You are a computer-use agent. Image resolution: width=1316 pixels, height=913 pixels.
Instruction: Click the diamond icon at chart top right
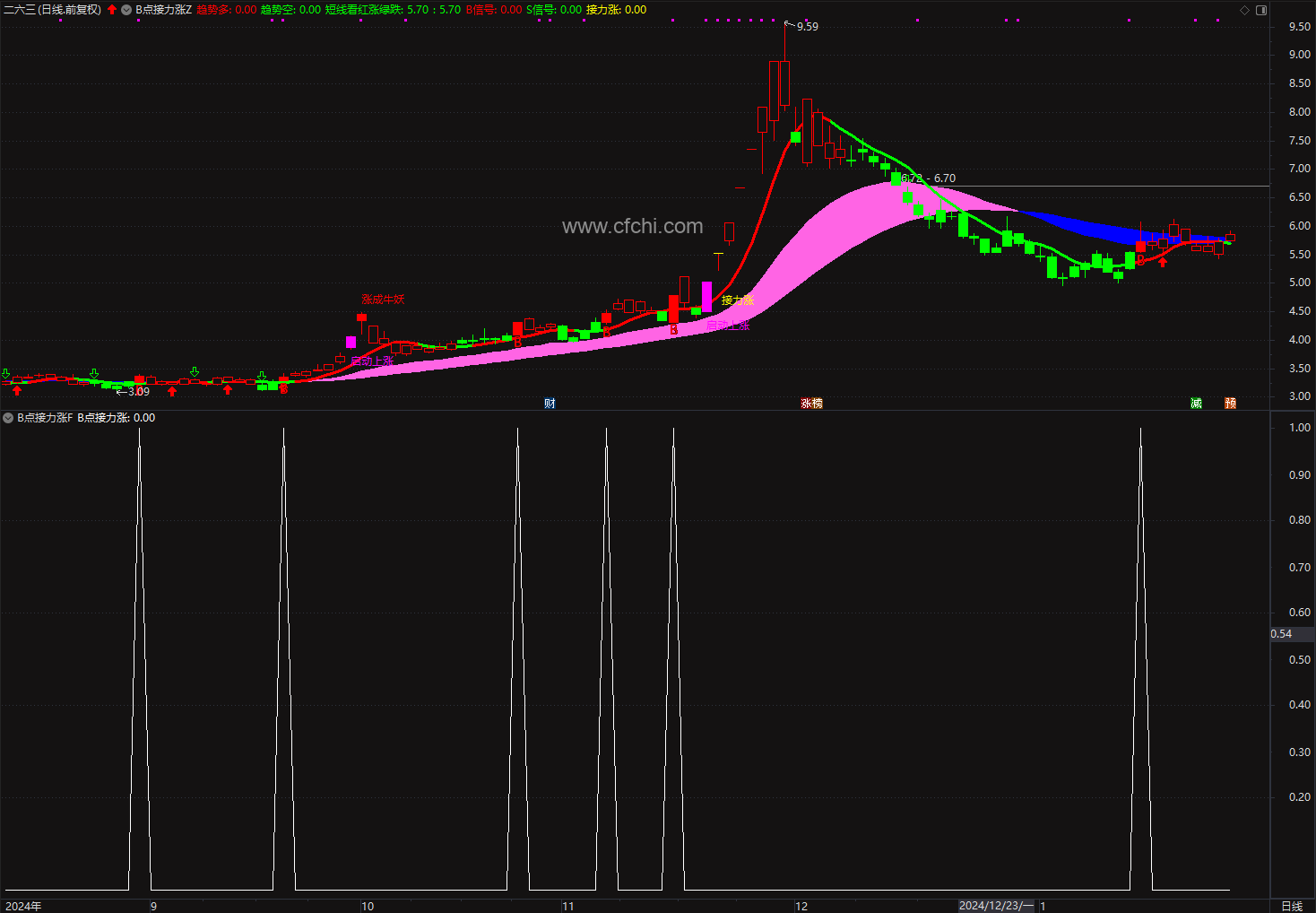[x=1244, y=10]
